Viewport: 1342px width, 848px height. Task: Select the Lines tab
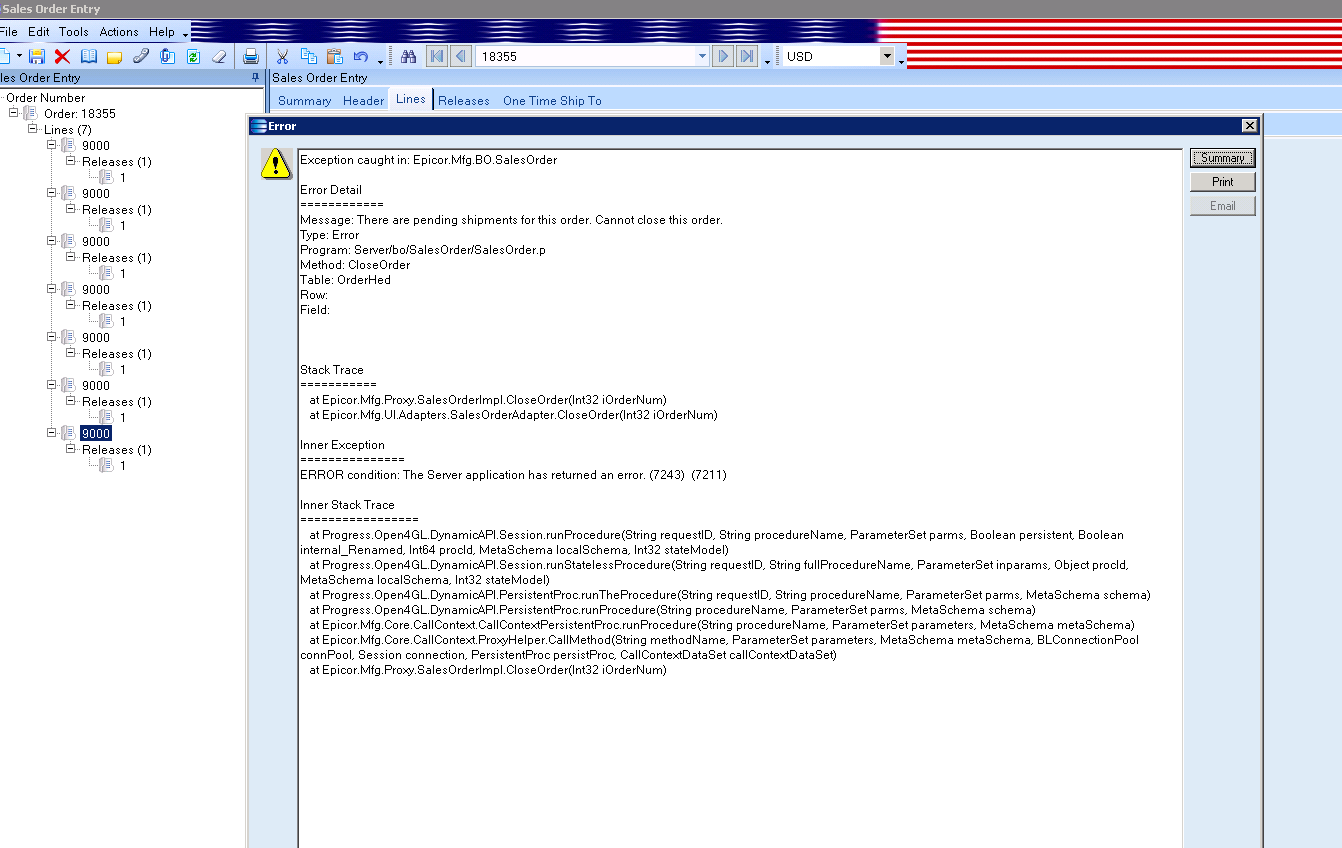[x=411, y=99]
